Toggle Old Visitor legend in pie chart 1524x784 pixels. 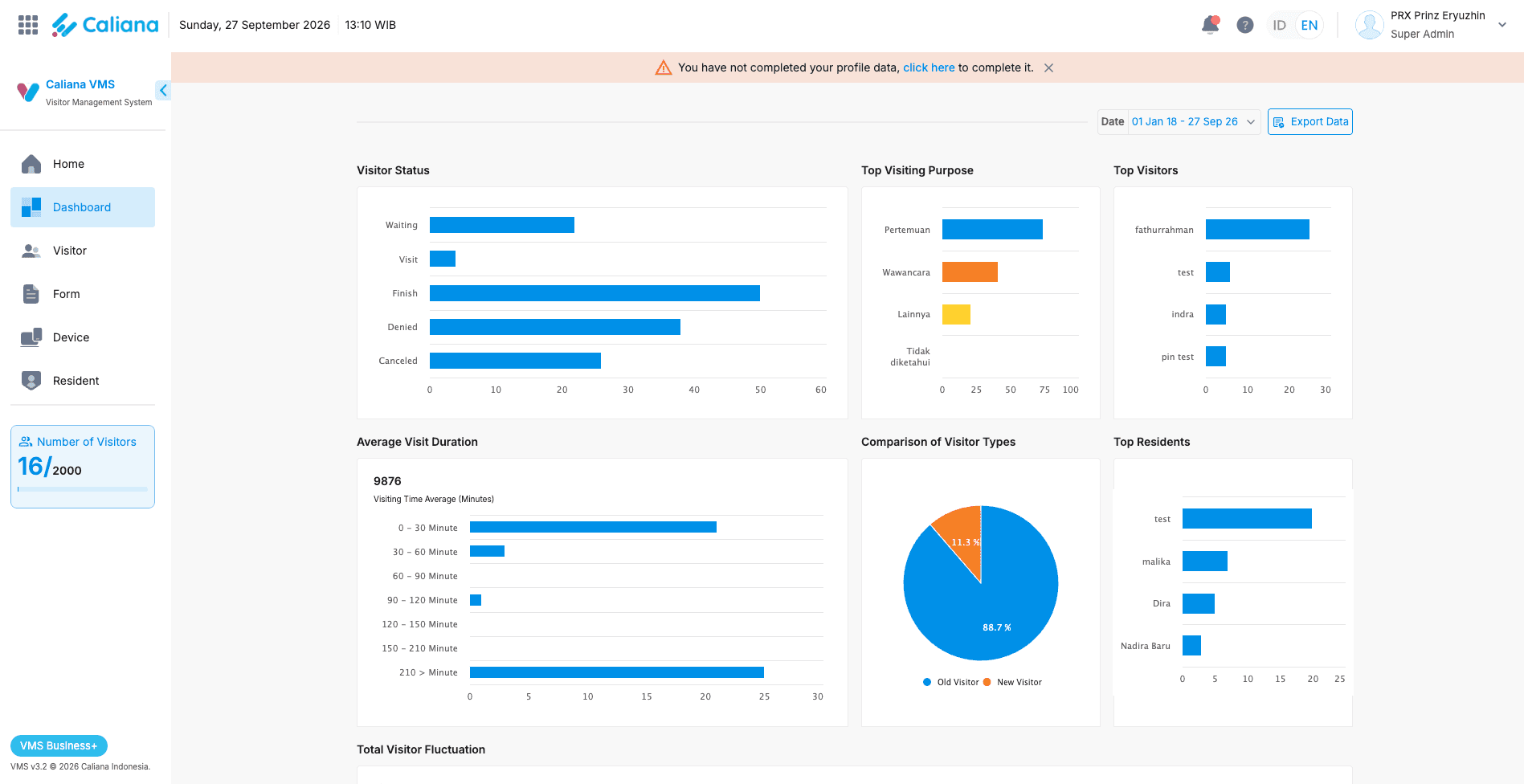tap(951, 682)
